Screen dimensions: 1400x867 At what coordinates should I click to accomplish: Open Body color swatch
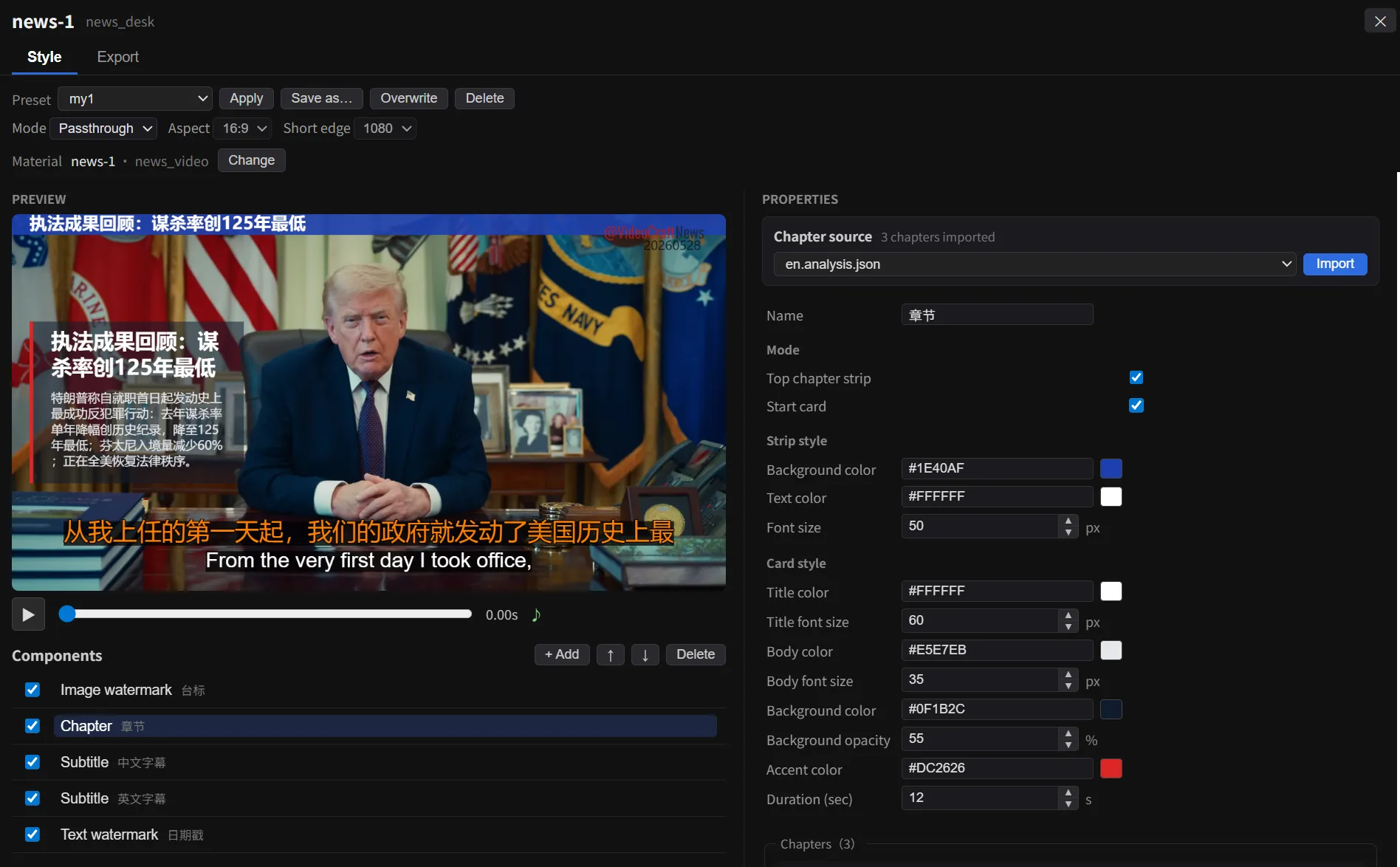1111,650
